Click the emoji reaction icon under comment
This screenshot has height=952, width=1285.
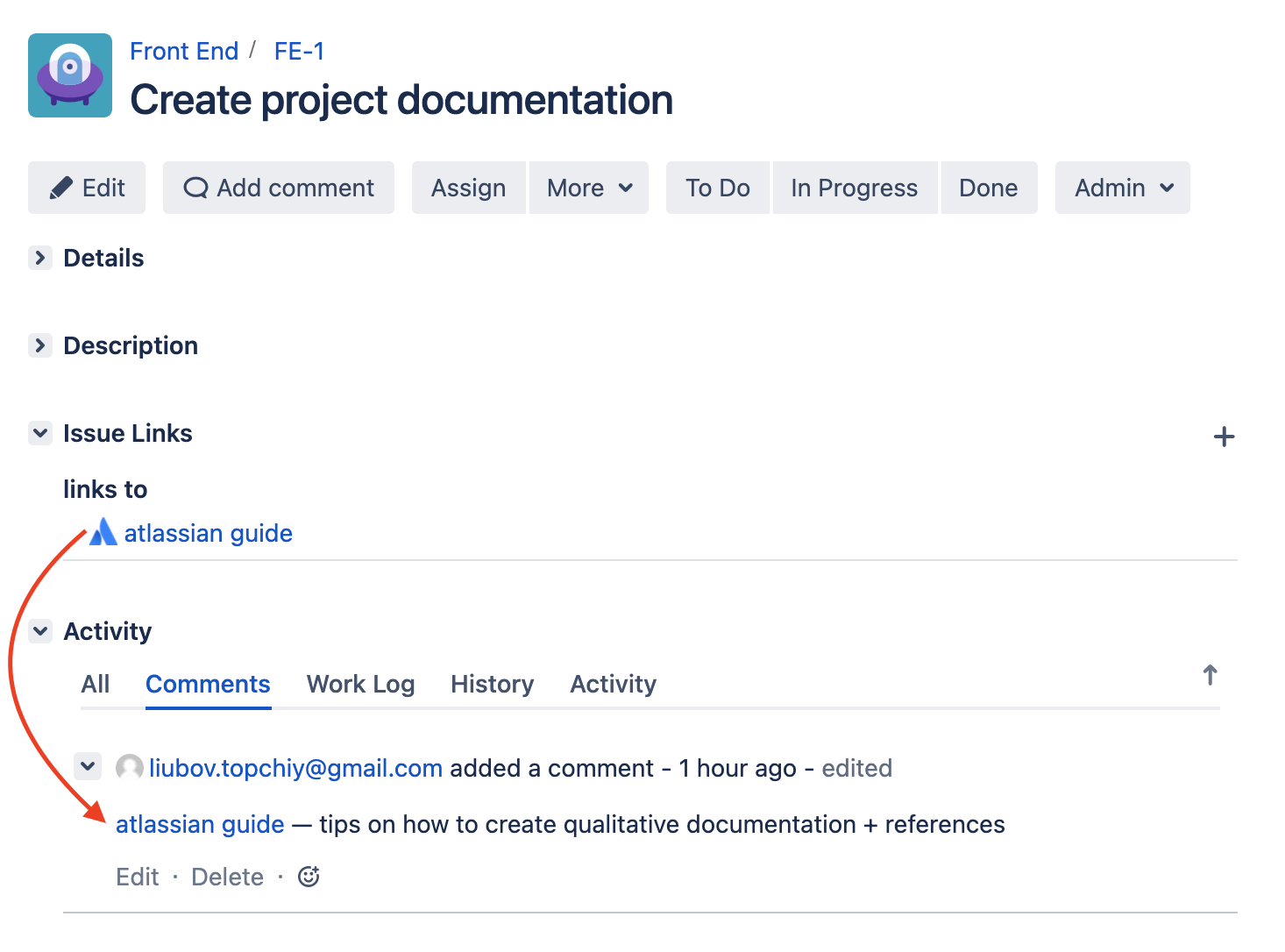pyautogui.click(x=309, y=877)
